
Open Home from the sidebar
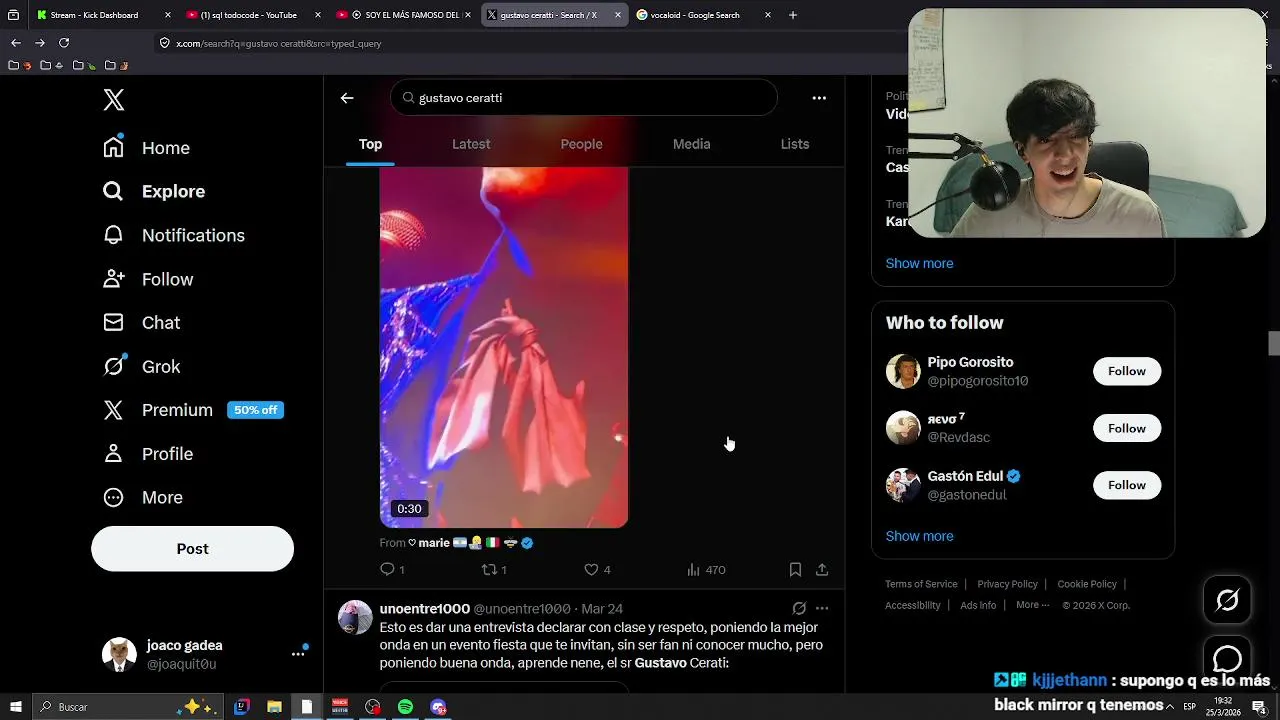147,148
